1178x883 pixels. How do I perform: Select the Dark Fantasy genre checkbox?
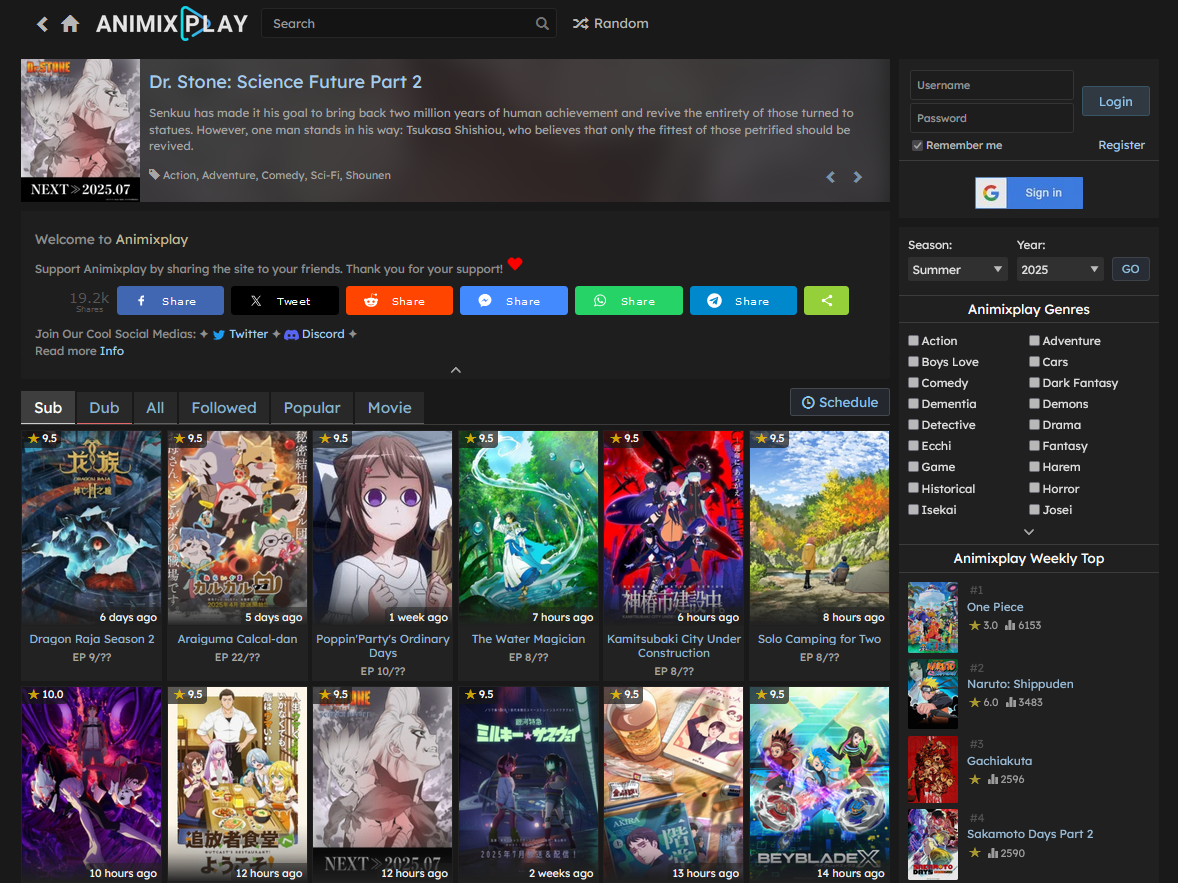[1035, 383]
